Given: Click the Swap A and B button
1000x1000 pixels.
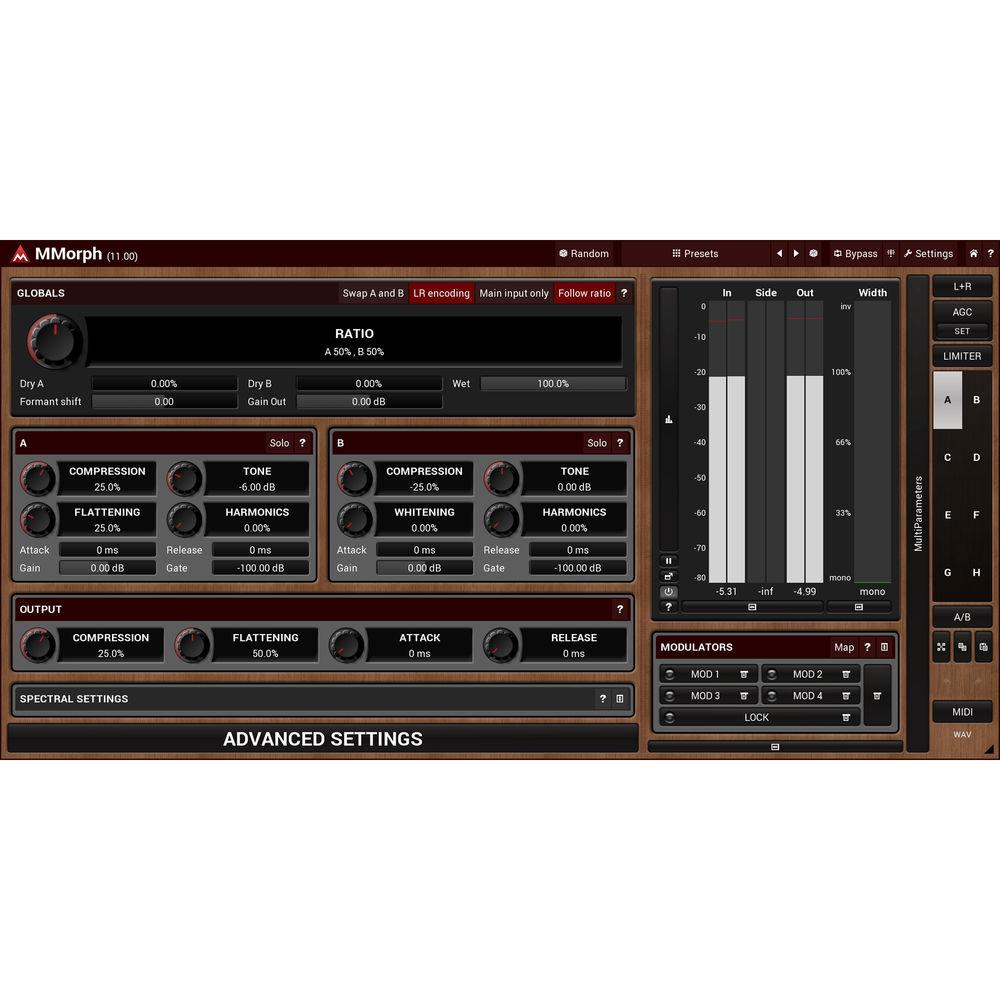Looking at the screenshot, I should (373, 293).
